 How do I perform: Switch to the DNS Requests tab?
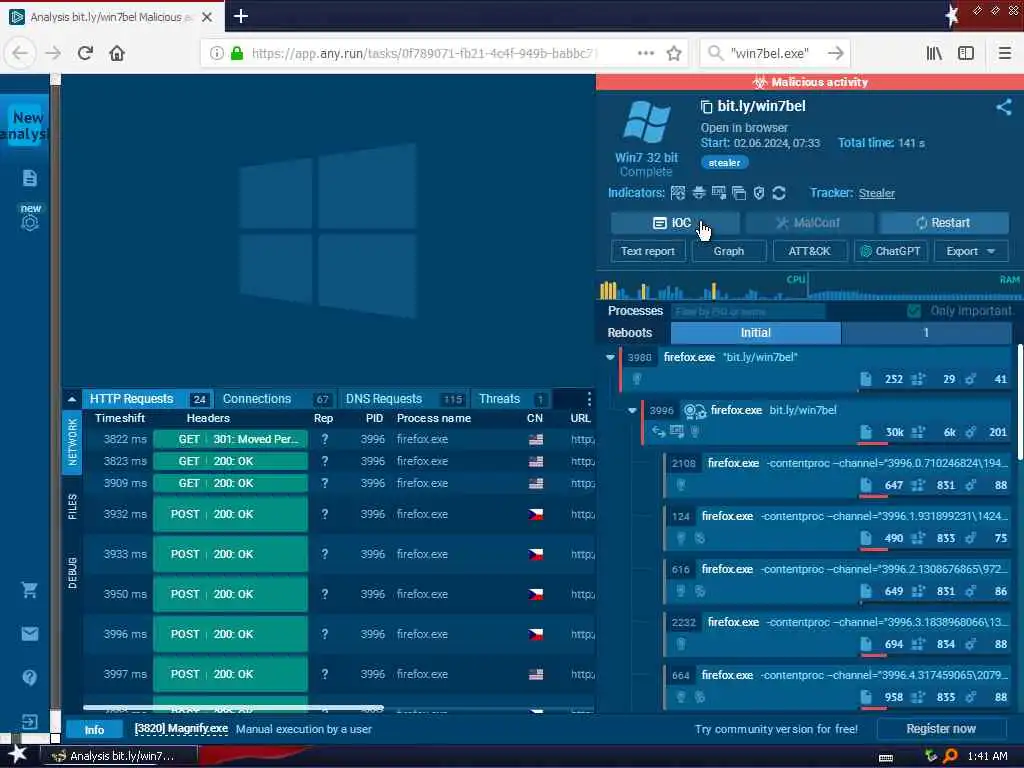(404, 398)
